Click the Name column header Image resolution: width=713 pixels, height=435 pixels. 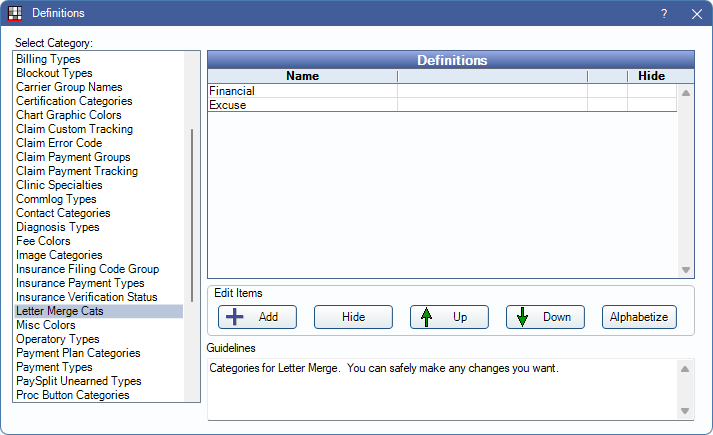pos(302,76)
